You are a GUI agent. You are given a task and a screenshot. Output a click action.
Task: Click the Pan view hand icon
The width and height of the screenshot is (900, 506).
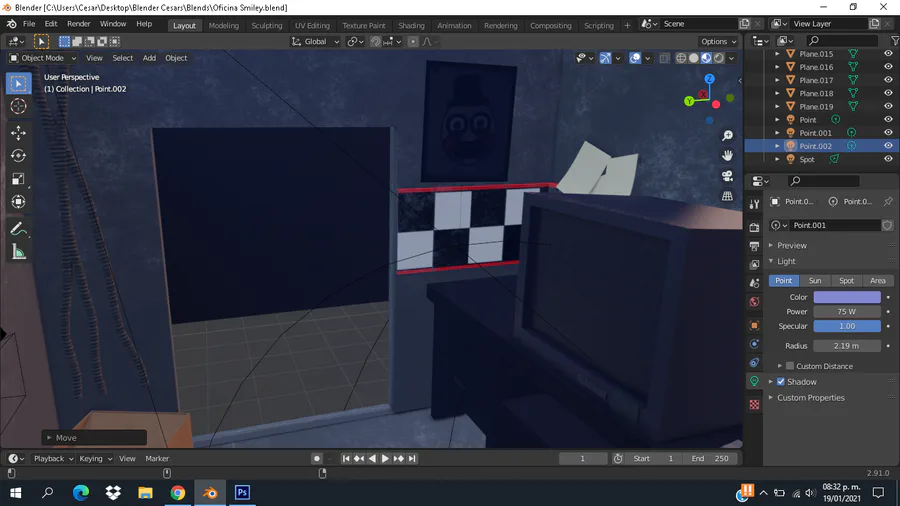coord(727,155)
